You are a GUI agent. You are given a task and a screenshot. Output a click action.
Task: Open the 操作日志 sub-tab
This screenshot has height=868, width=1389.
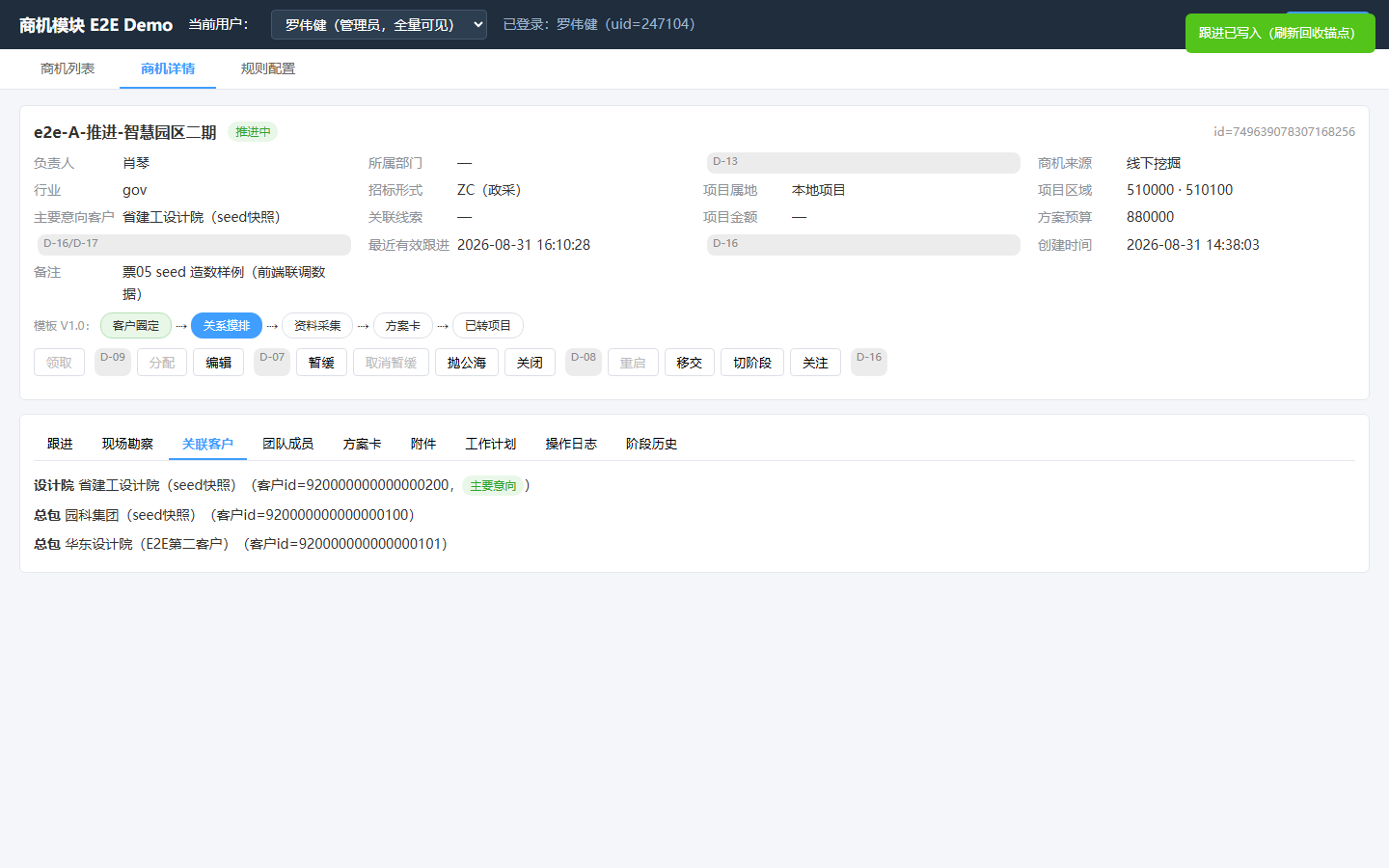(571, 444)
